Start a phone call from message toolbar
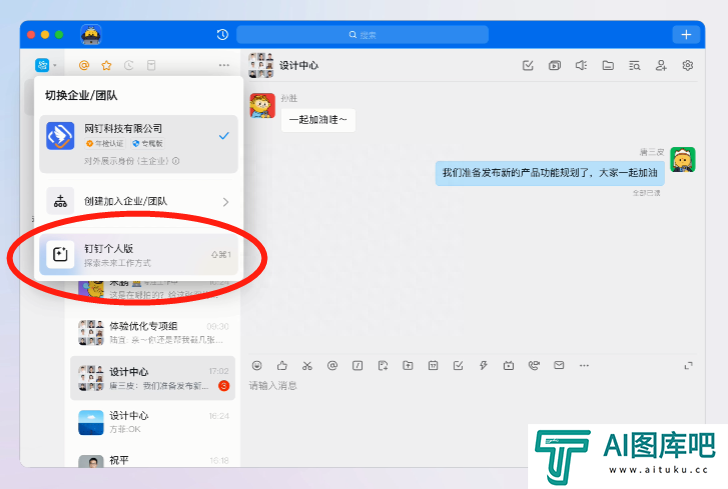Screen dimensions: 728x489 (534, 366)
